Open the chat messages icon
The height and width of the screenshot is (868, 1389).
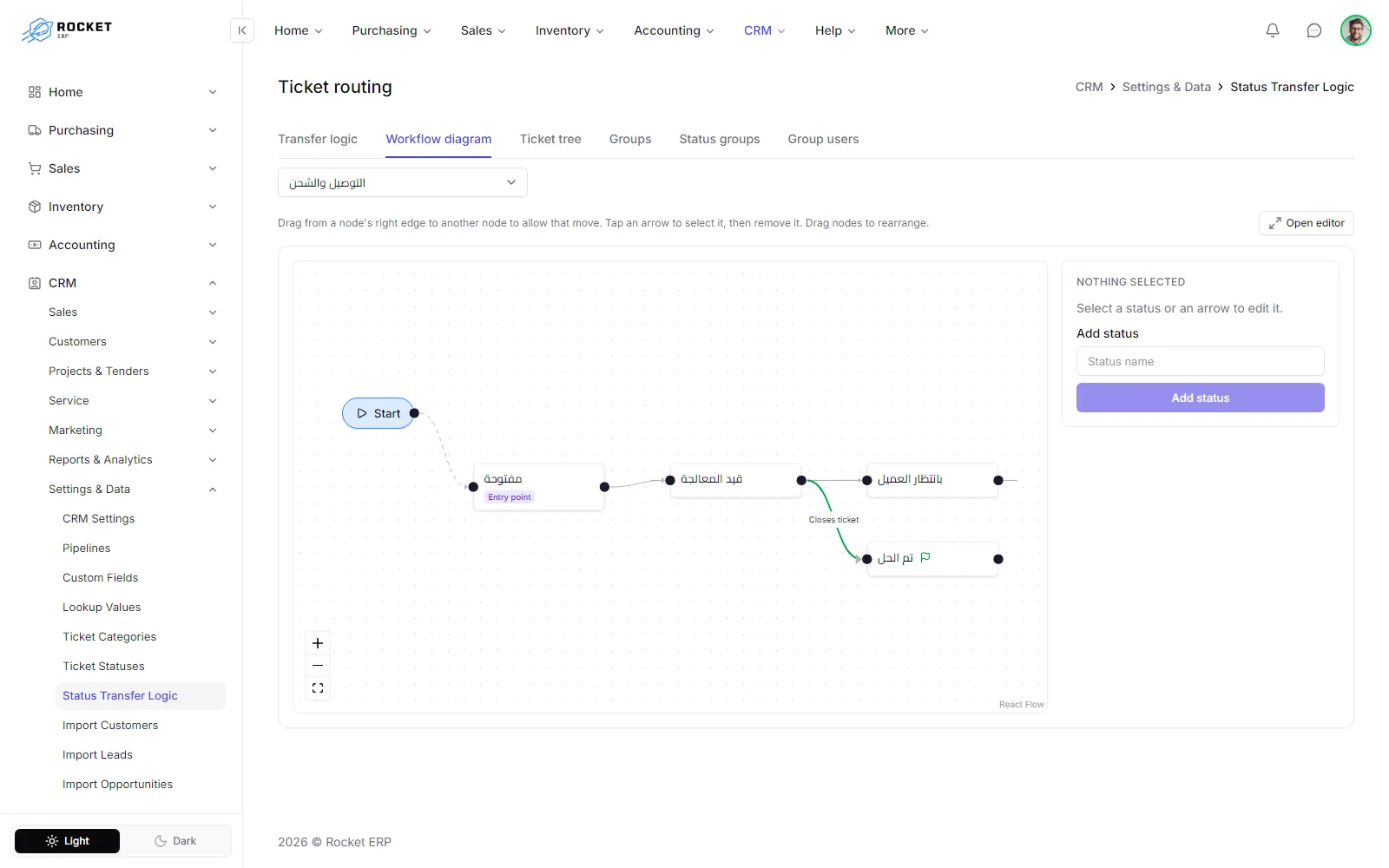(1314, 30)
